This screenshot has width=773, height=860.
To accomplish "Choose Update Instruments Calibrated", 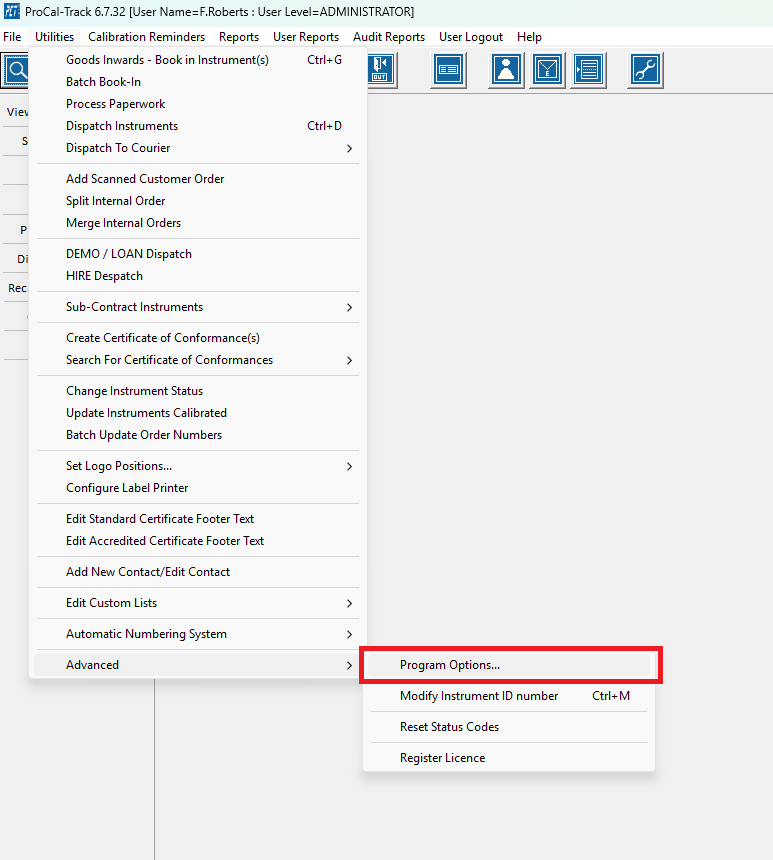I will tap(198, 413).
